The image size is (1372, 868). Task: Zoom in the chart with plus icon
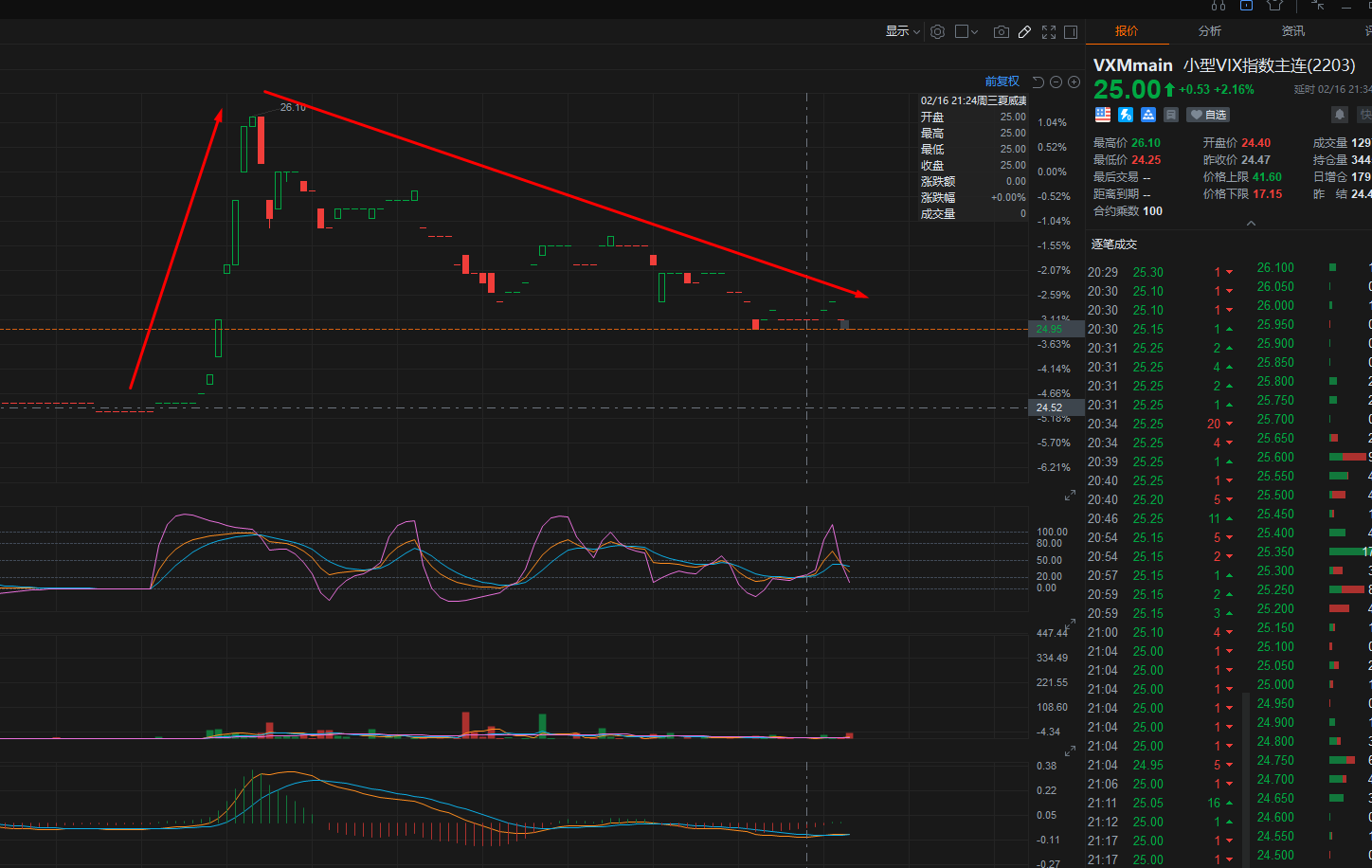1074,82
